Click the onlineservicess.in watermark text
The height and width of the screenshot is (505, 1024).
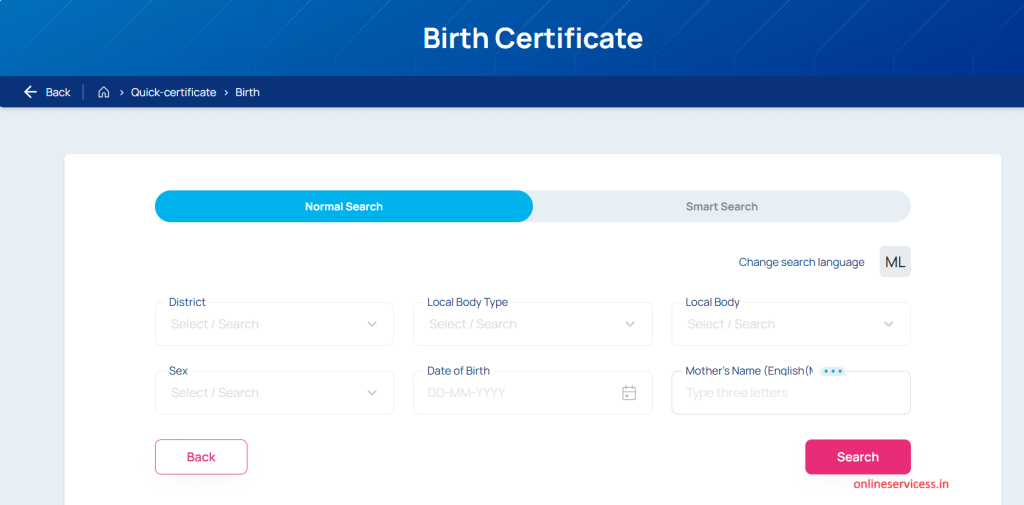tap(900, 484)
